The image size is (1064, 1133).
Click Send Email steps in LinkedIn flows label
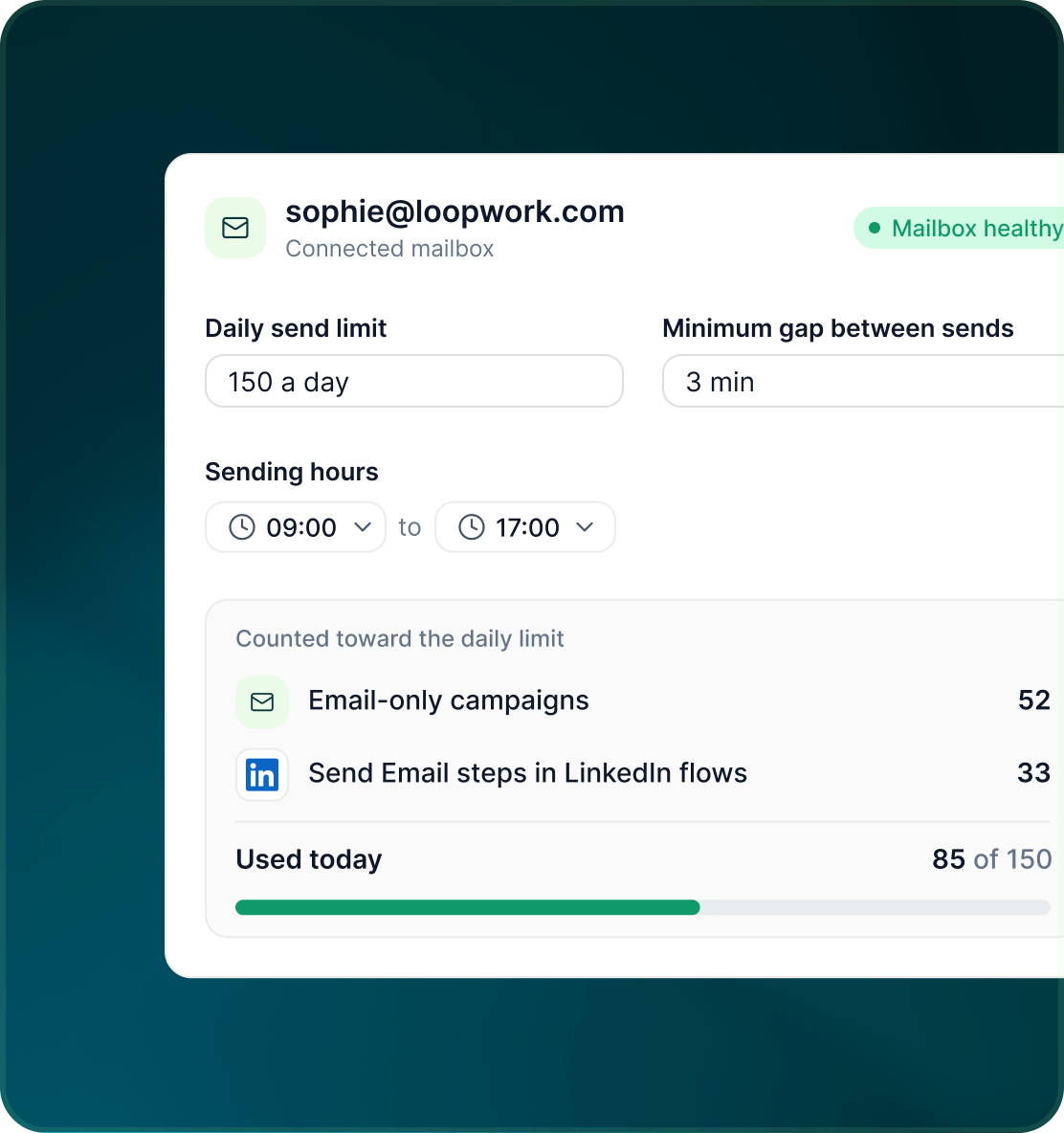(527, 773)
